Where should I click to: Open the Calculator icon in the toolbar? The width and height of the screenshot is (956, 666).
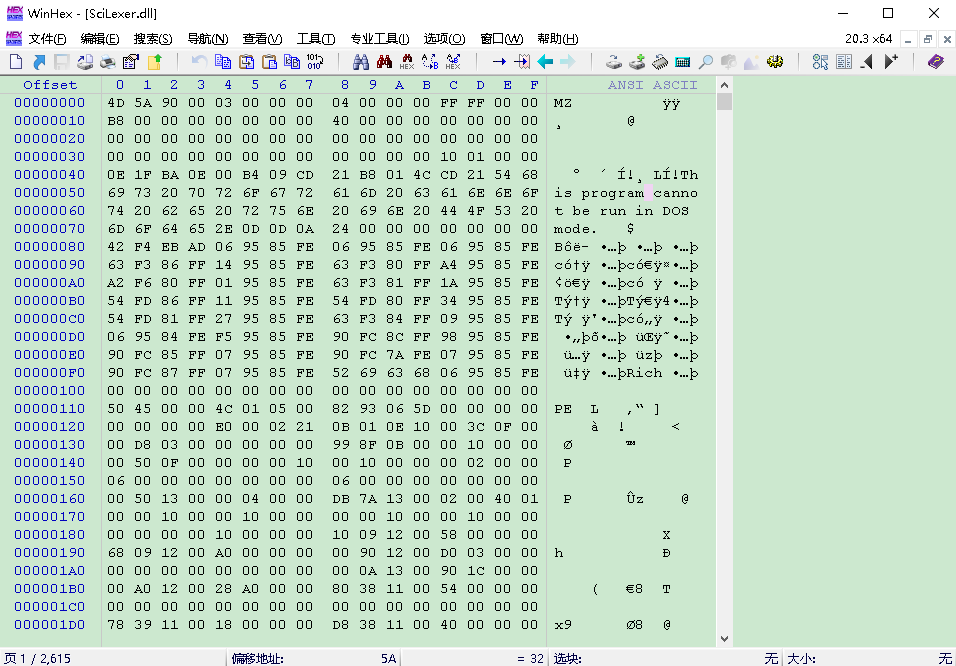(x=683, y=62)
